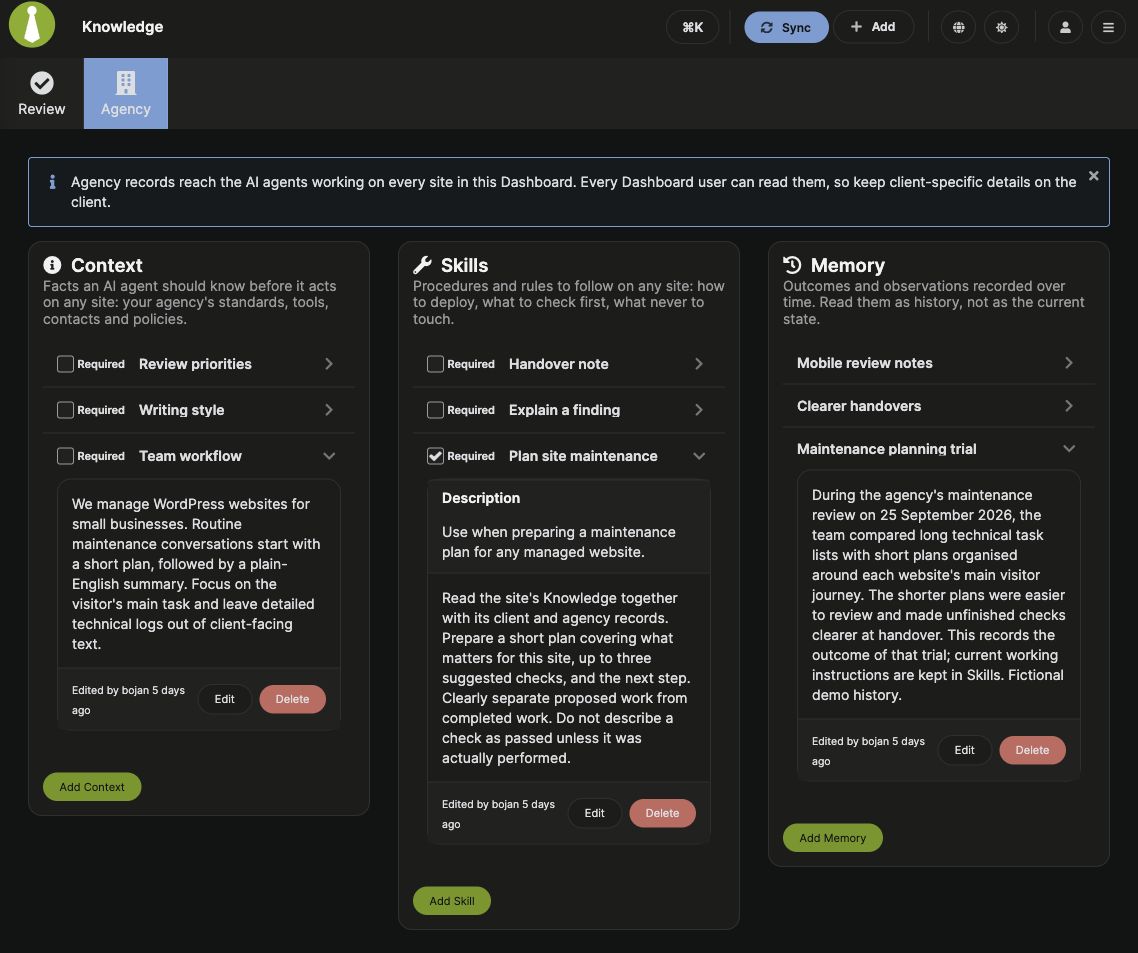Open the user account icon
The width and height of the screenshot is (1138, 953).
[x=1065, y=27]
